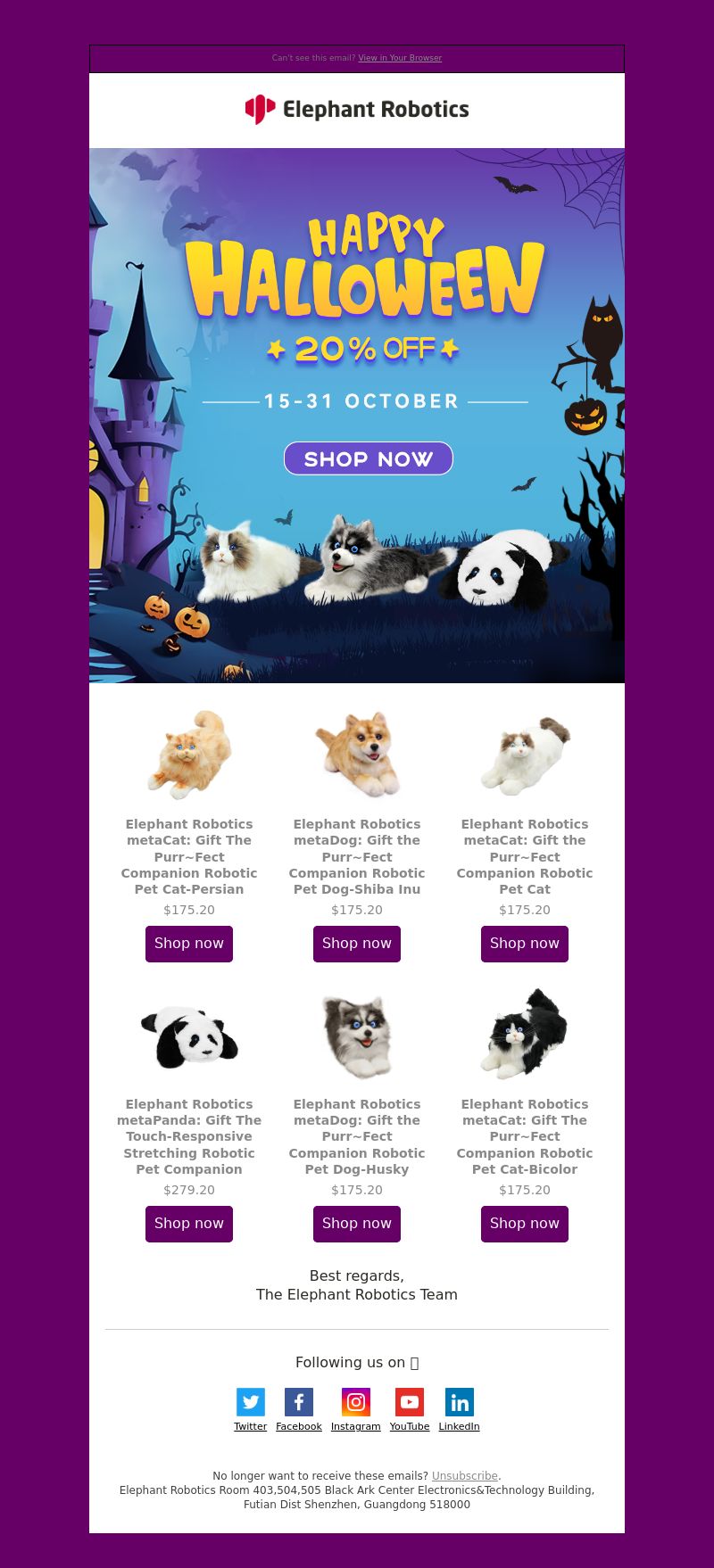Open the Facebook icon in footer
The height and width of the screenshot is (1568, 714).
pos(299,1401)
